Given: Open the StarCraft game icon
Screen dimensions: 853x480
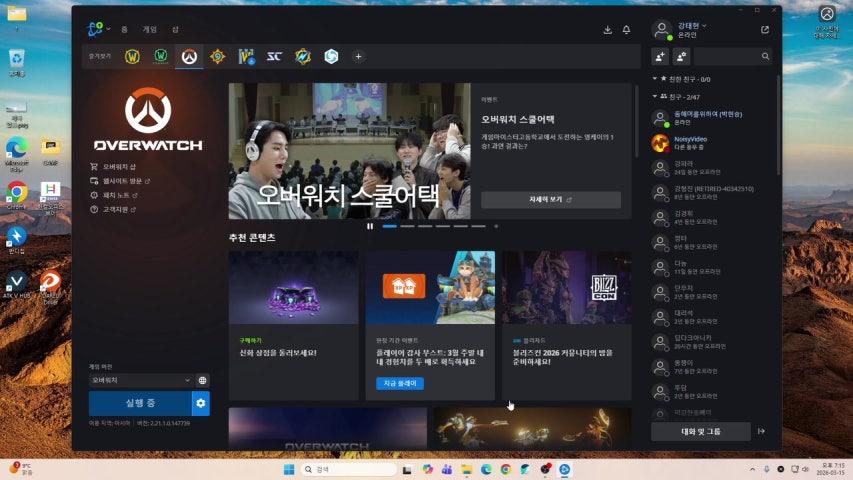Looking at the screenshot, I should pyautogui.click(x=274, y=56).
